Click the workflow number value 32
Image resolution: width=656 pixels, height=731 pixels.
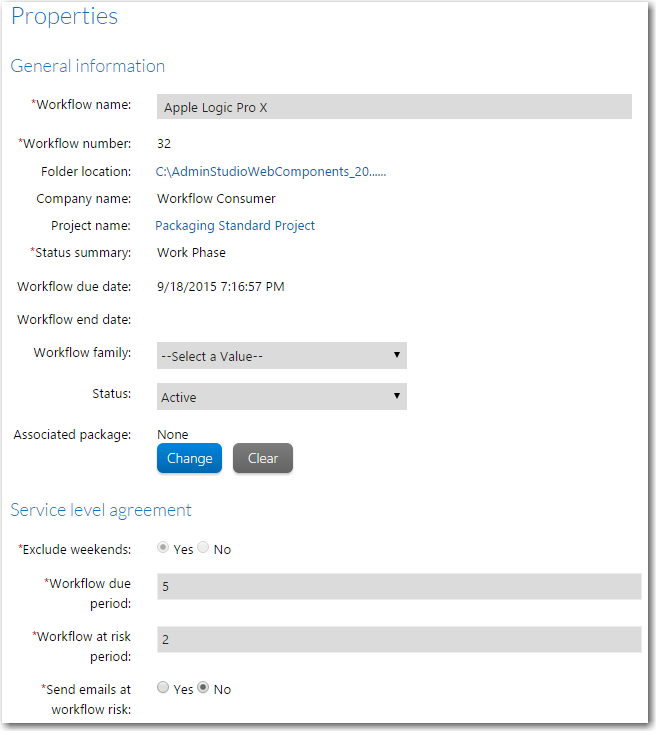click(x=164, y=144)
